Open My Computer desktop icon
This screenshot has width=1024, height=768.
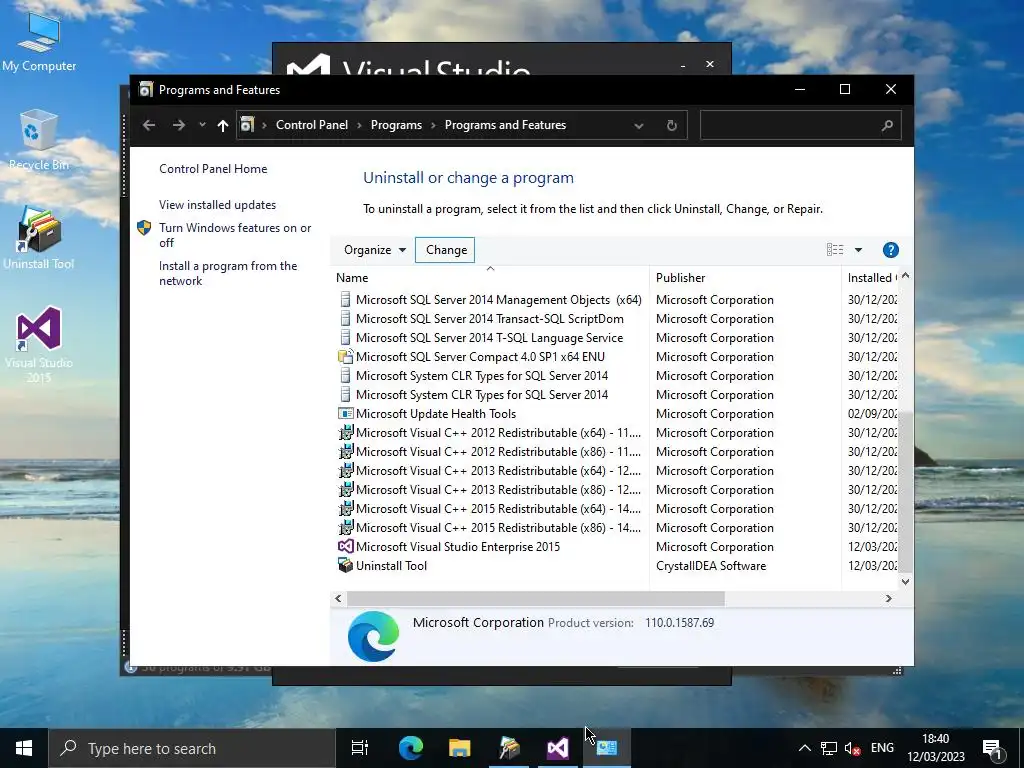tap(39, 42)
